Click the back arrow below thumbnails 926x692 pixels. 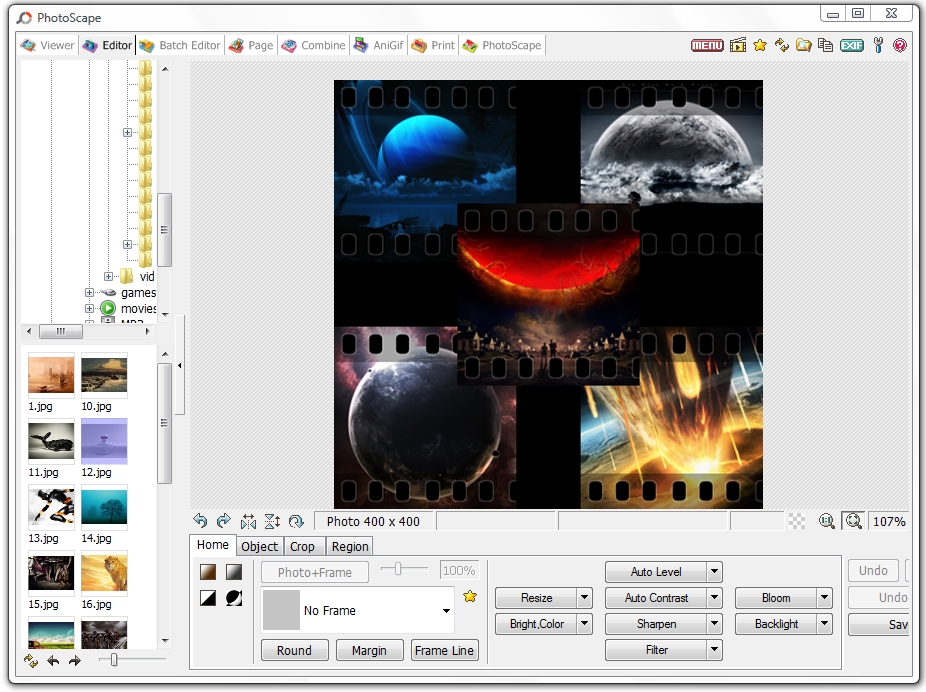pyautogui.click(x=53, y=661)
